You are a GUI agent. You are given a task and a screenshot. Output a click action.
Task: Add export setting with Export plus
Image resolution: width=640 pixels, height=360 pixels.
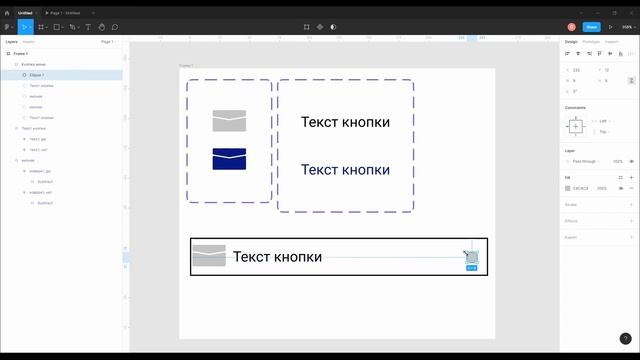(x=631, y=237)
